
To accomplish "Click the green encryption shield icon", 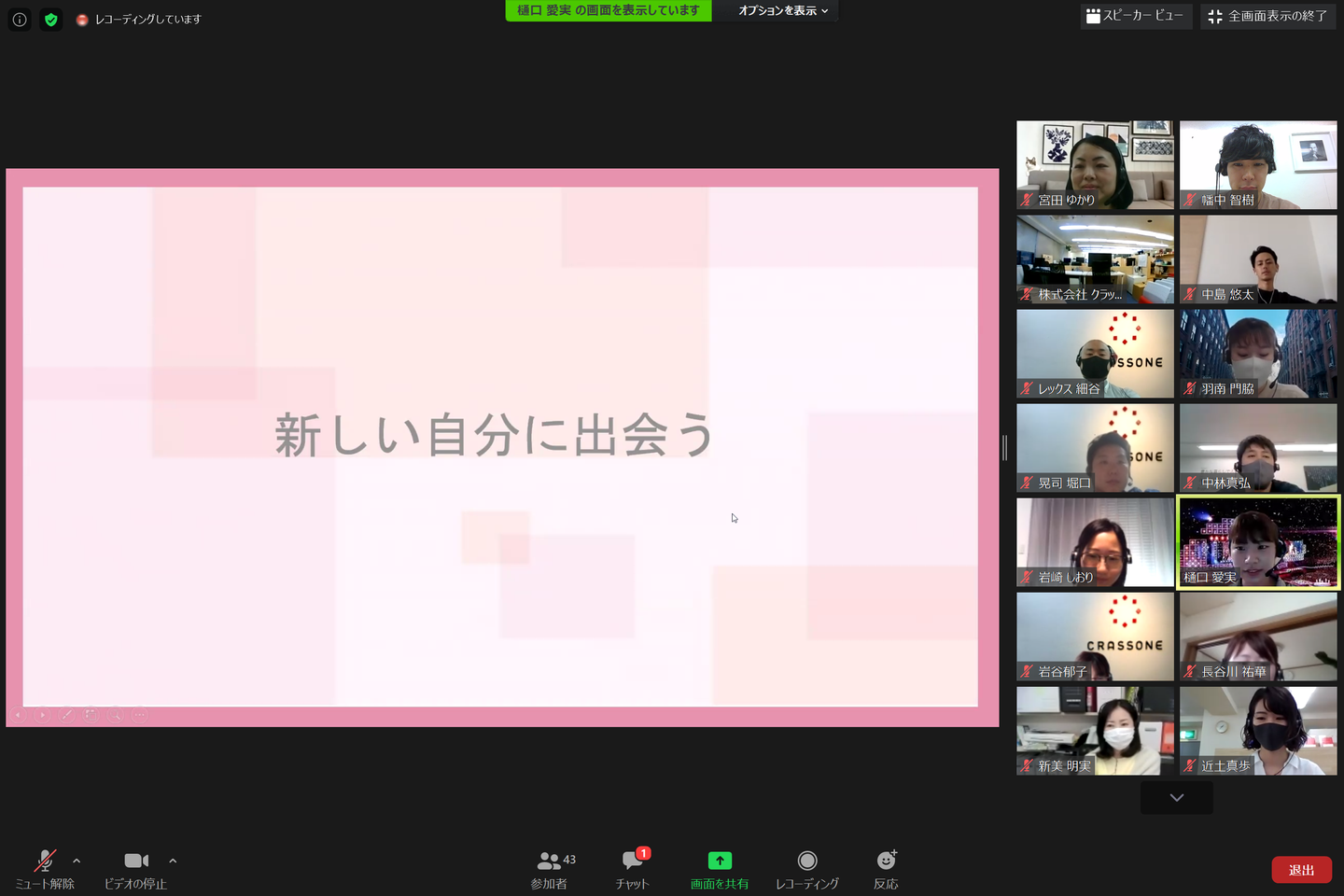I will point(51,19).
